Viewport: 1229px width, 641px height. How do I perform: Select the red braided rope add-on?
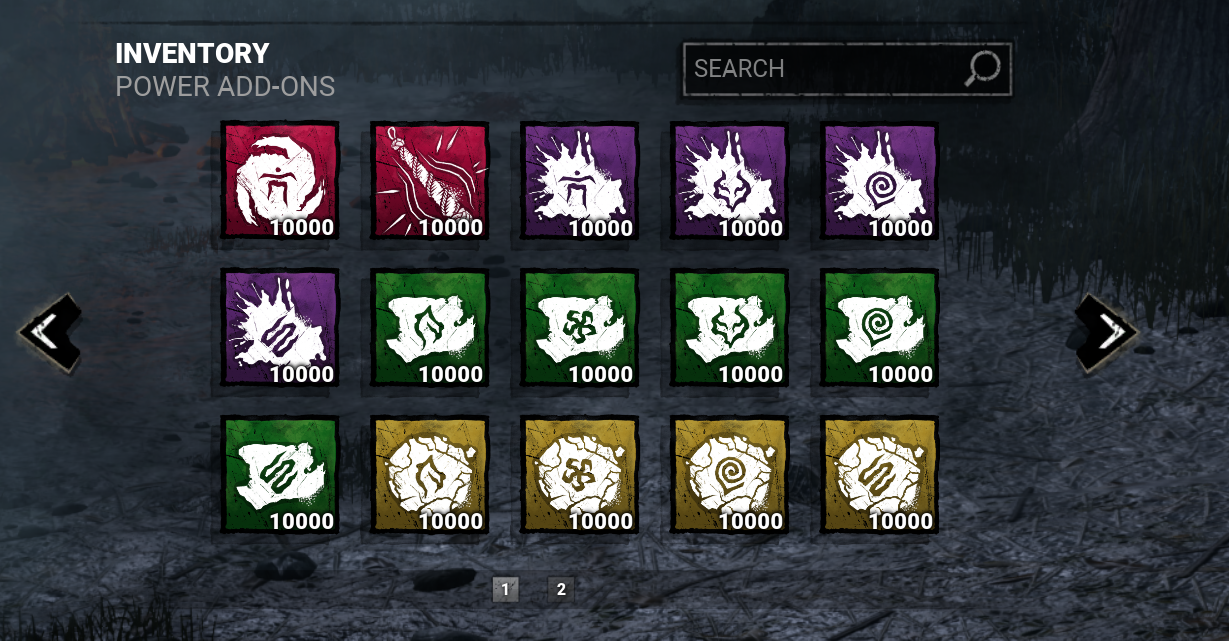(x=430, y=181)
